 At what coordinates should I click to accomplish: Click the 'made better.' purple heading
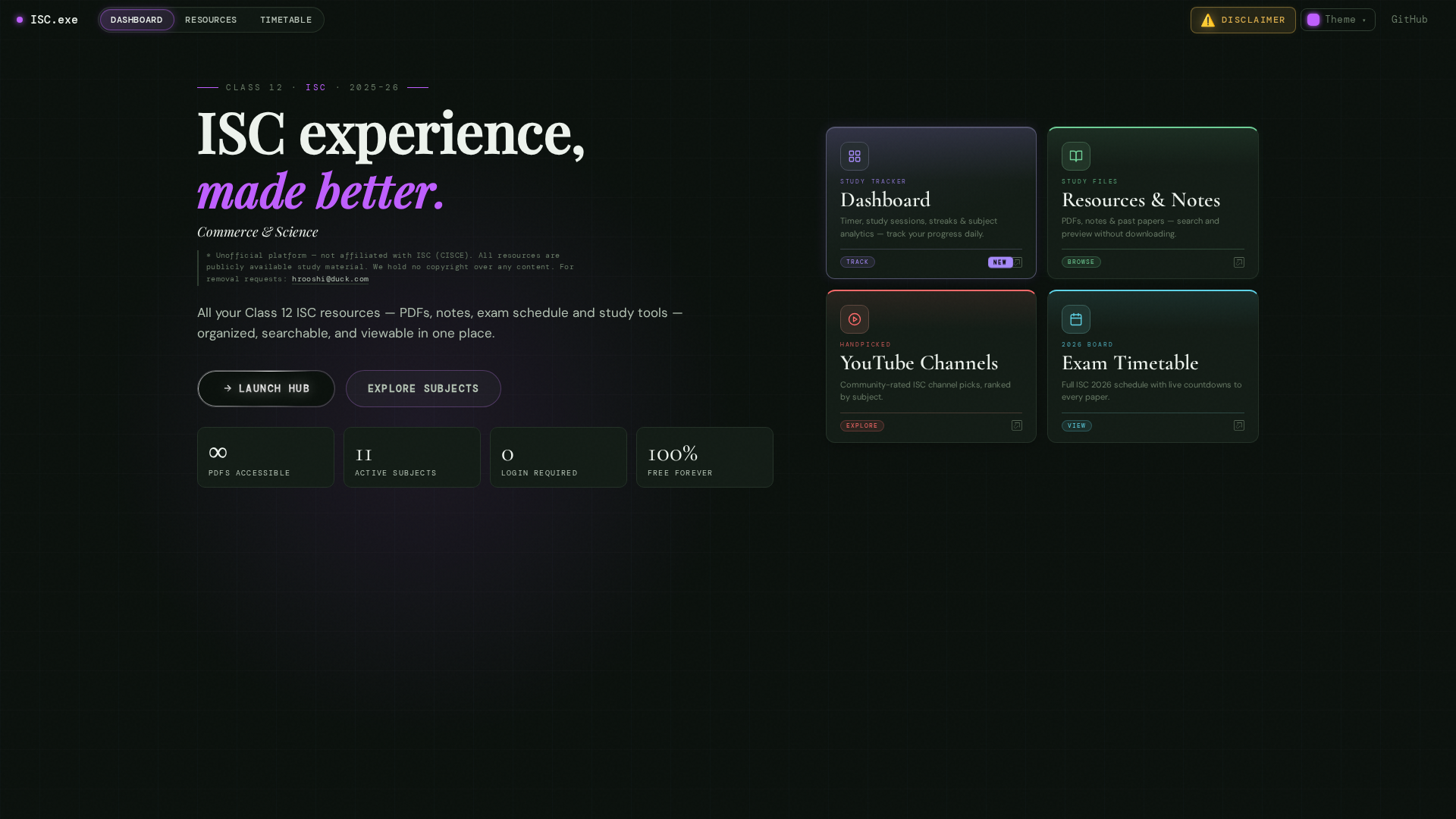point(321,190)
